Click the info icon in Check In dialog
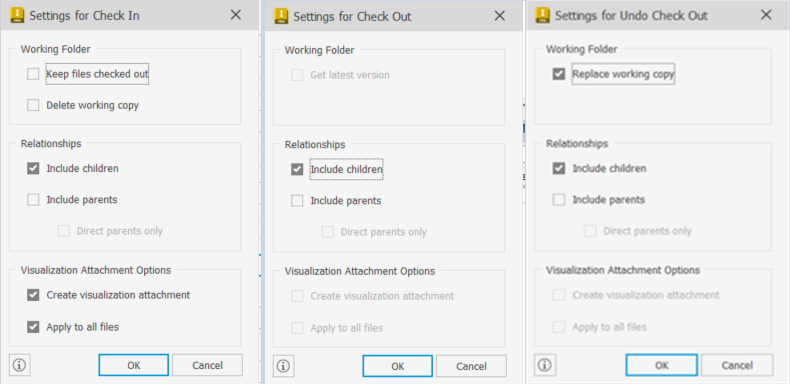The width and height of the screenshot is (790, 384). click(x=20, y=365)
